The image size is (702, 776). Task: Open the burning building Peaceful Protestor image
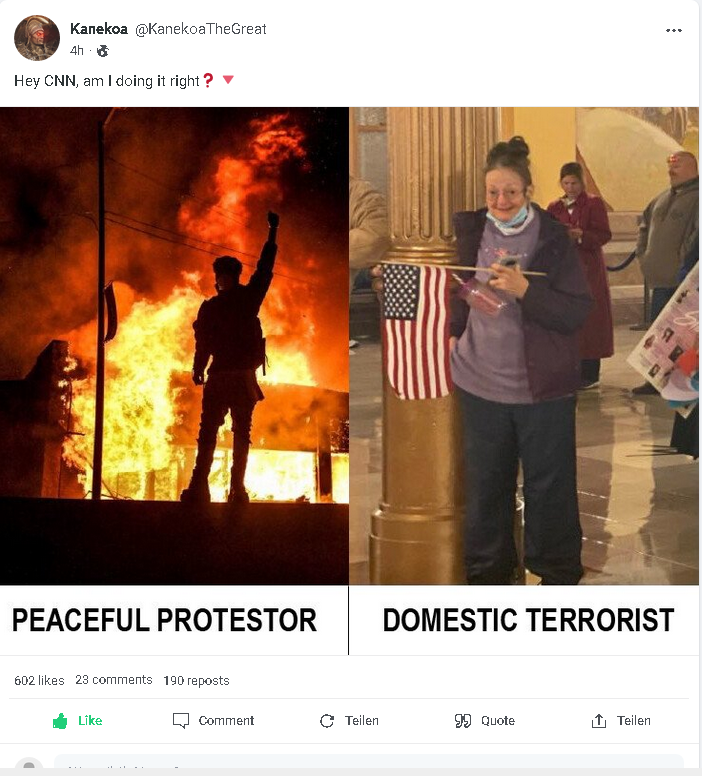tap(174, 346)
